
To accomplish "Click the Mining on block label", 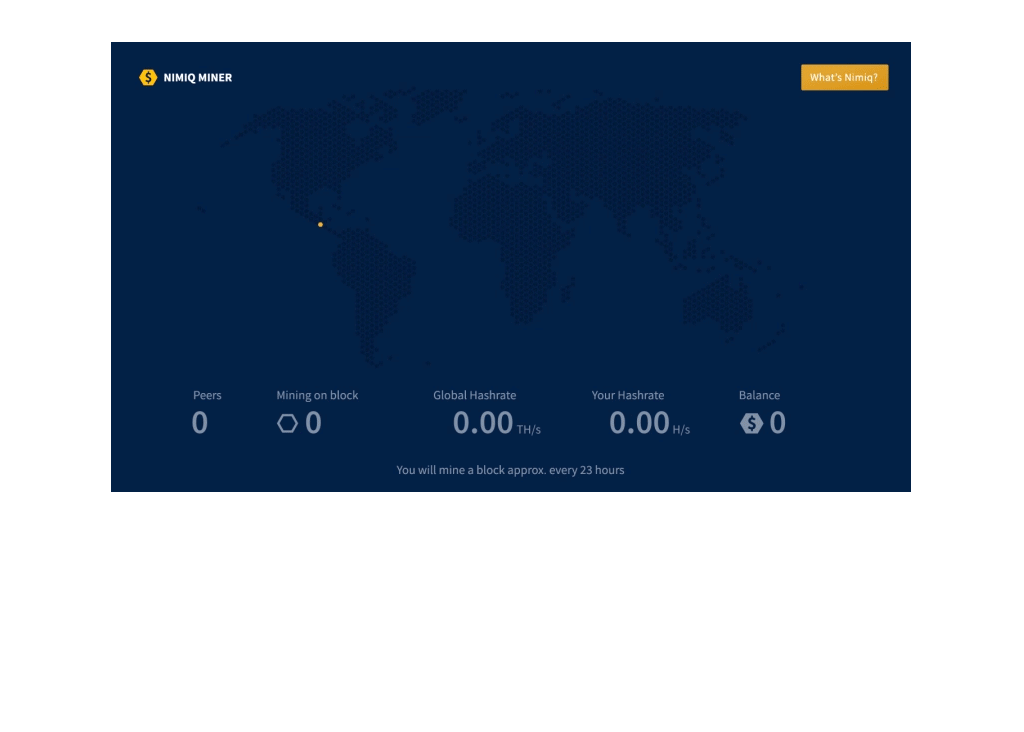I will coord(317,395).
